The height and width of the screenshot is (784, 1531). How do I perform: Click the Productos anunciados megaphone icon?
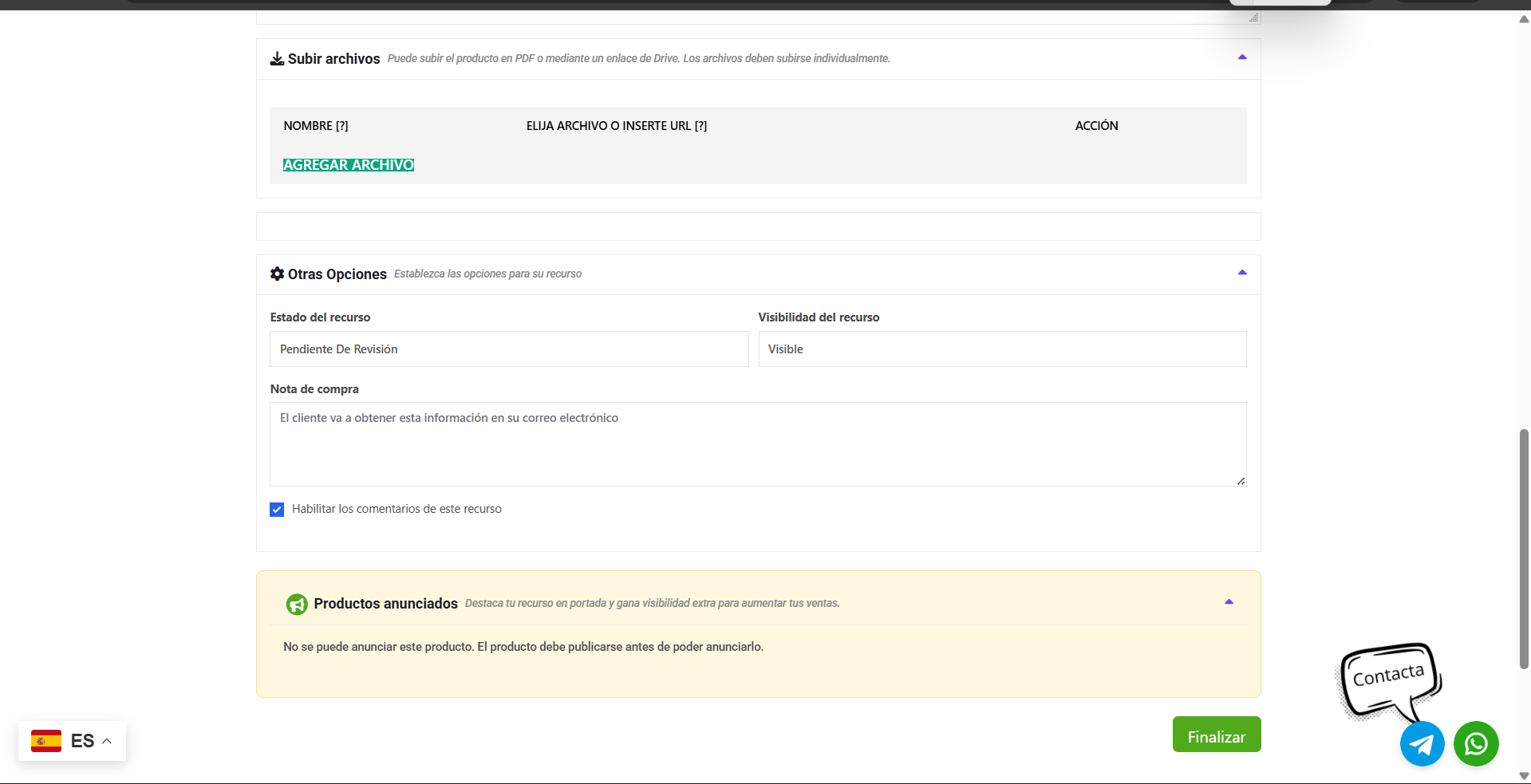tap(297, 605)
